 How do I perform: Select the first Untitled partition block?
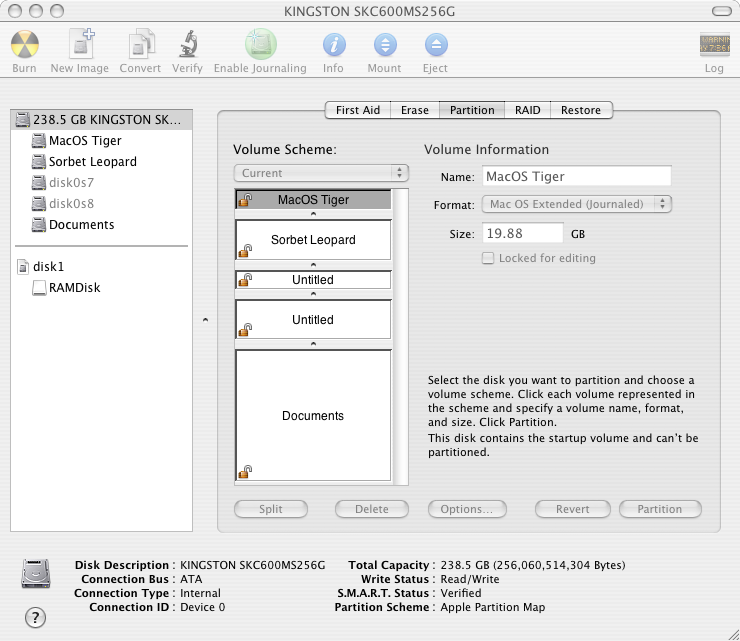(313, 279)
